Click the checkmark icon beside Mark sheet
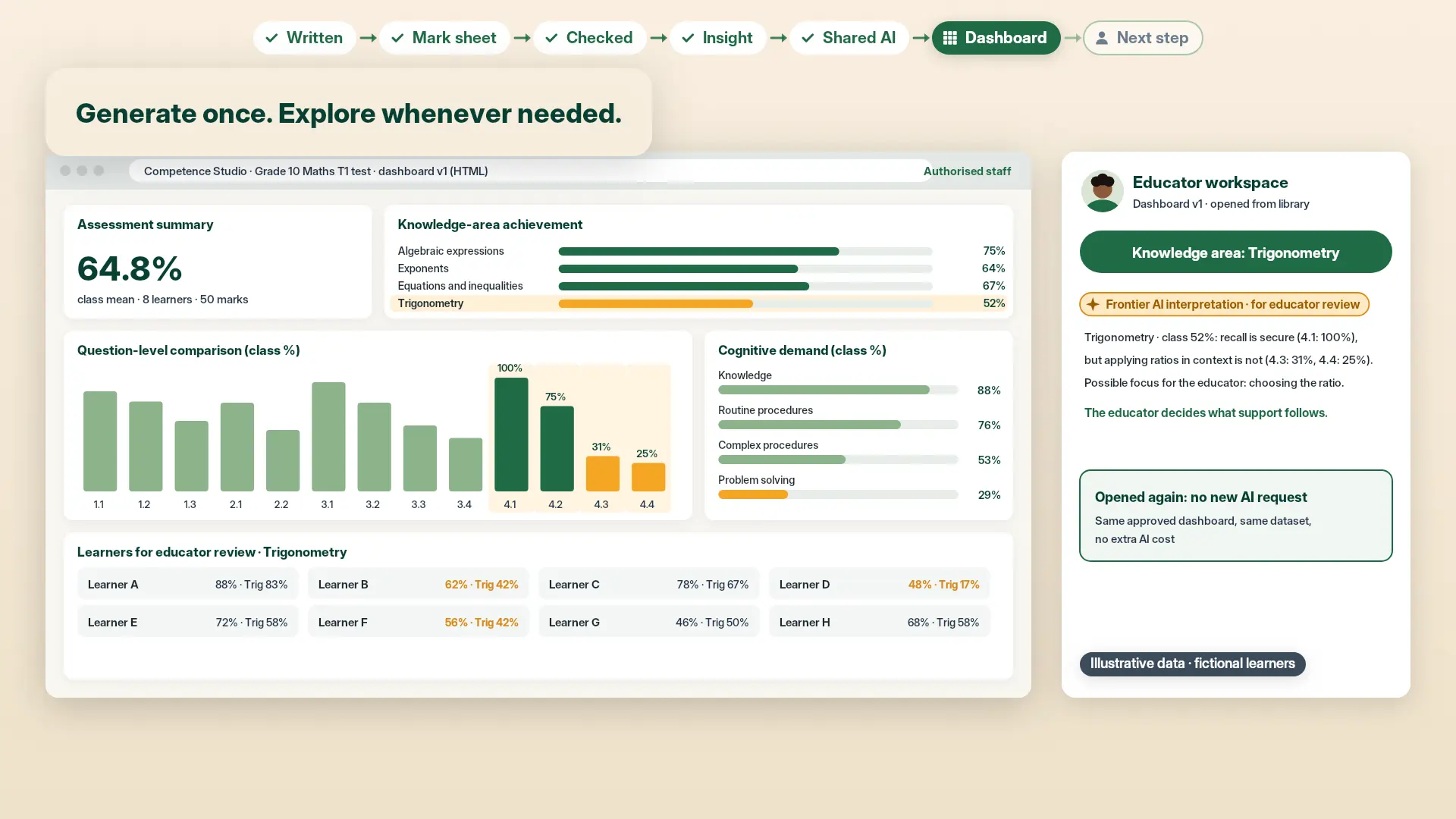The image size is (1456, 819). coord(397,38)
